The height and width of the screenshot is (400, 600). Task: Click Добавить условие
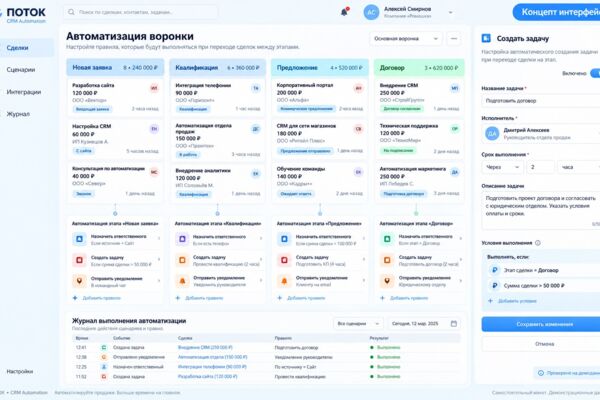click(x=512, y=301)
